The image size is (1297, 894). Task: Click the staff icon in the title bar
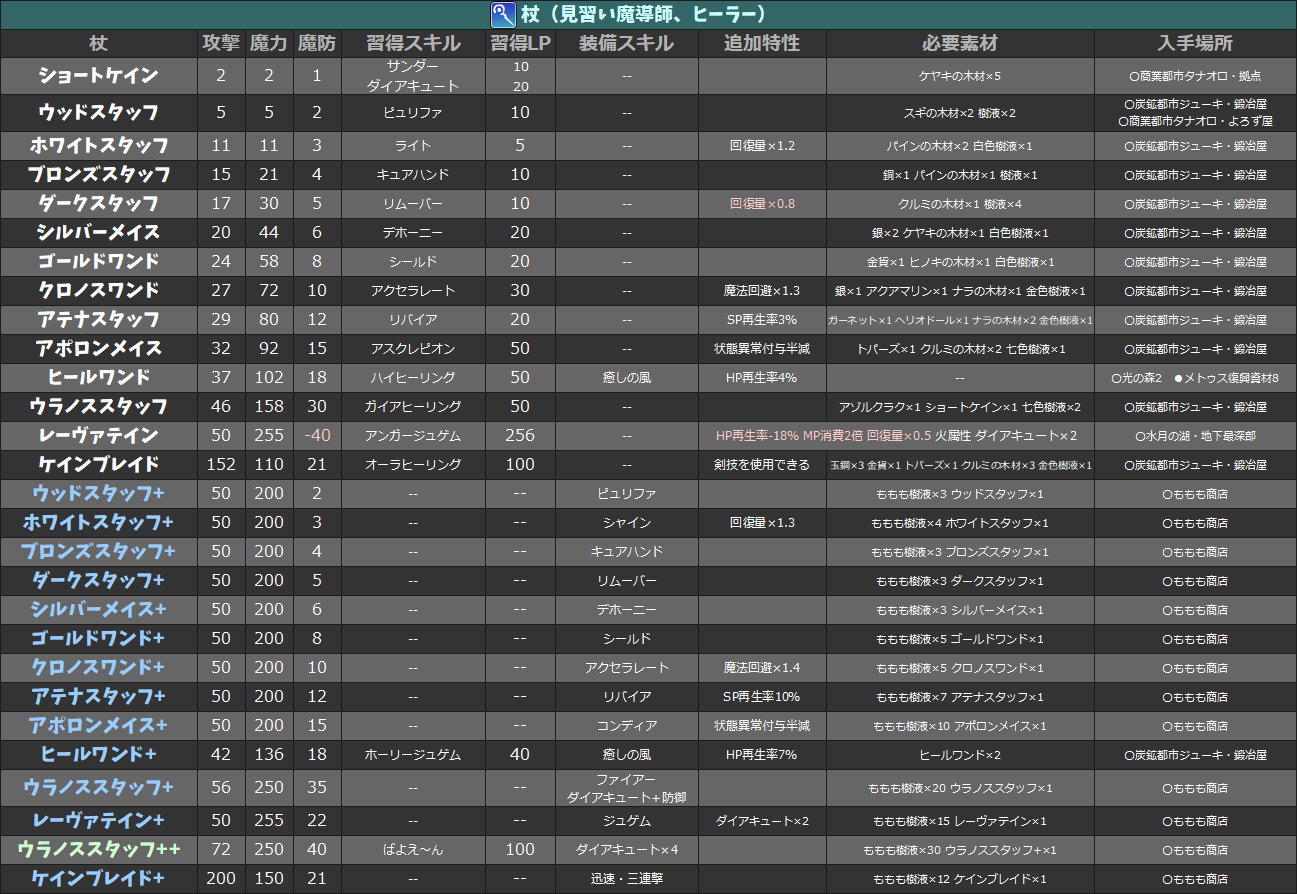coord(503,14)
